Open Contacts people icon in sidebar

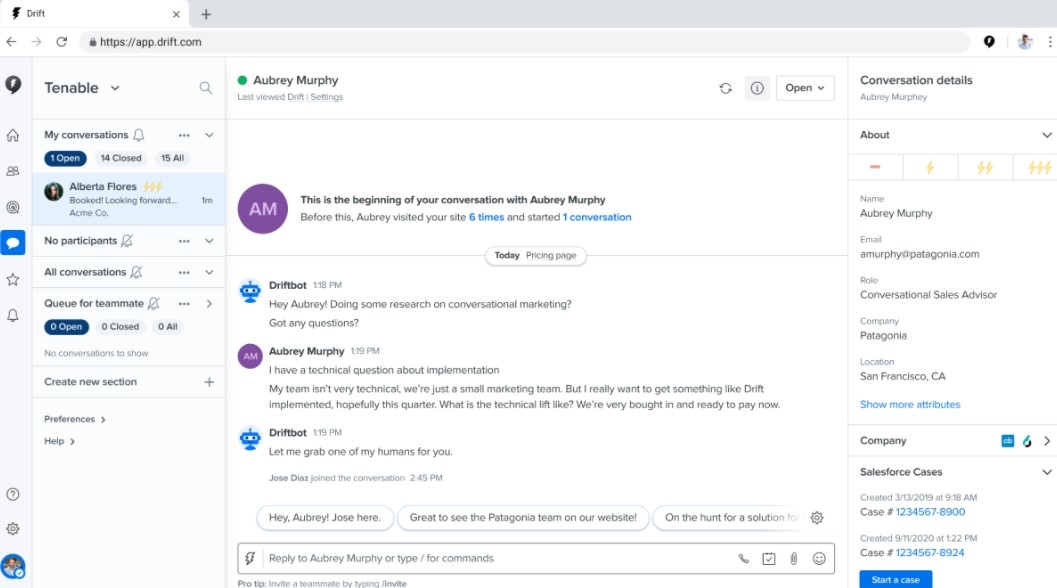[13, 171]
